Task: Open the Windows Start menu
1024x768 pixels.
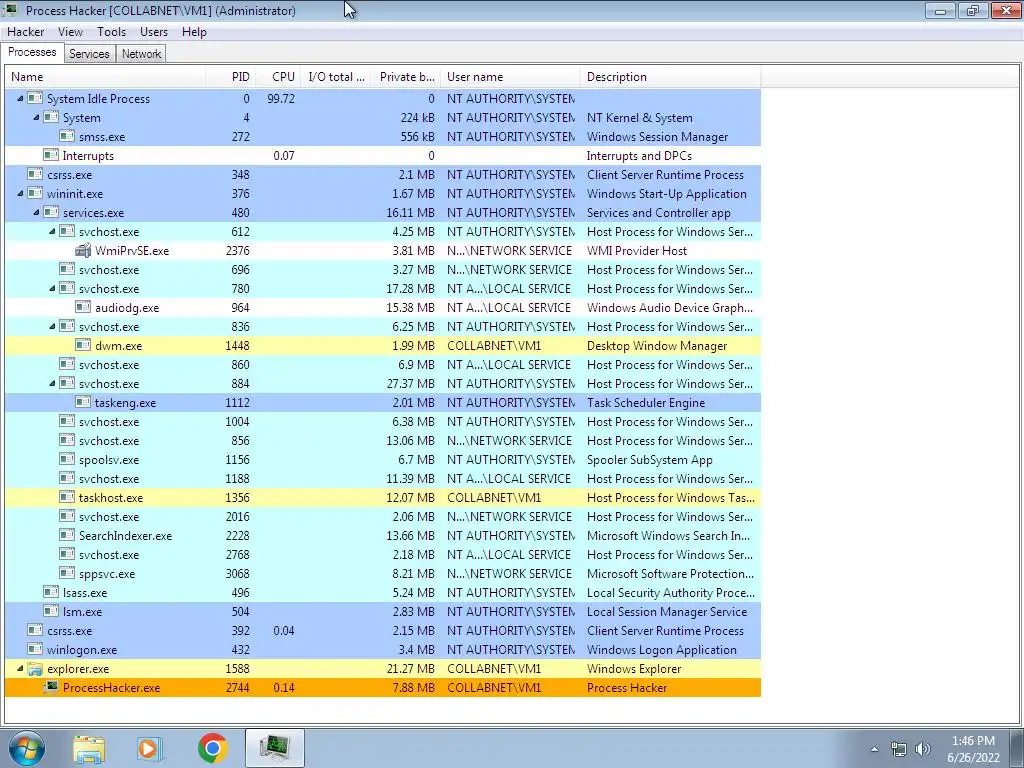Action: pyautogui.click(x=27, y=748)
